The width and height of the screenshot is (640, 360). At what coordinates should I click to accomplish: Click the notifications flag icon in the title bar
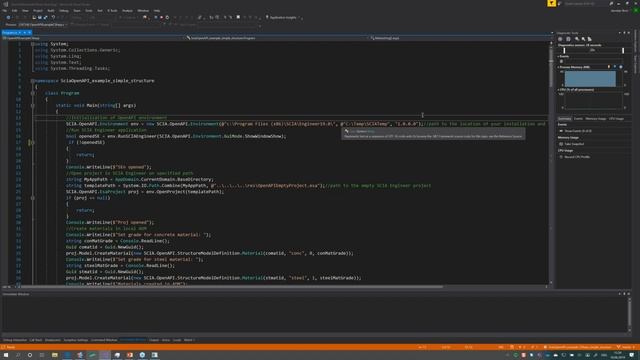[x=551, y=3]
